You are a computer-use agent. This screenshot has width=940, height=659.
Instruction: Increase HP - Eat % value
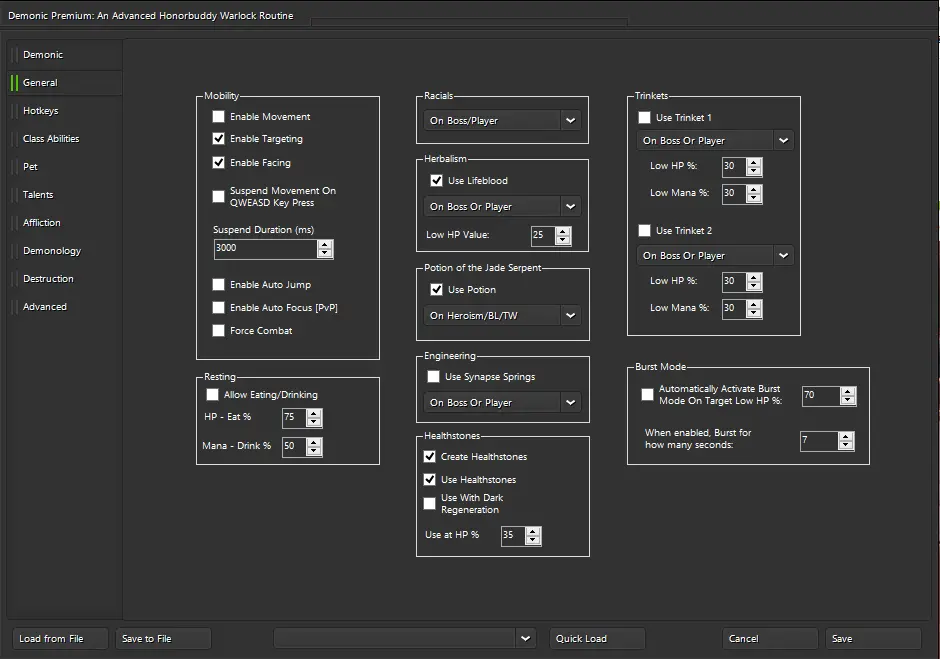pos(314,414)
